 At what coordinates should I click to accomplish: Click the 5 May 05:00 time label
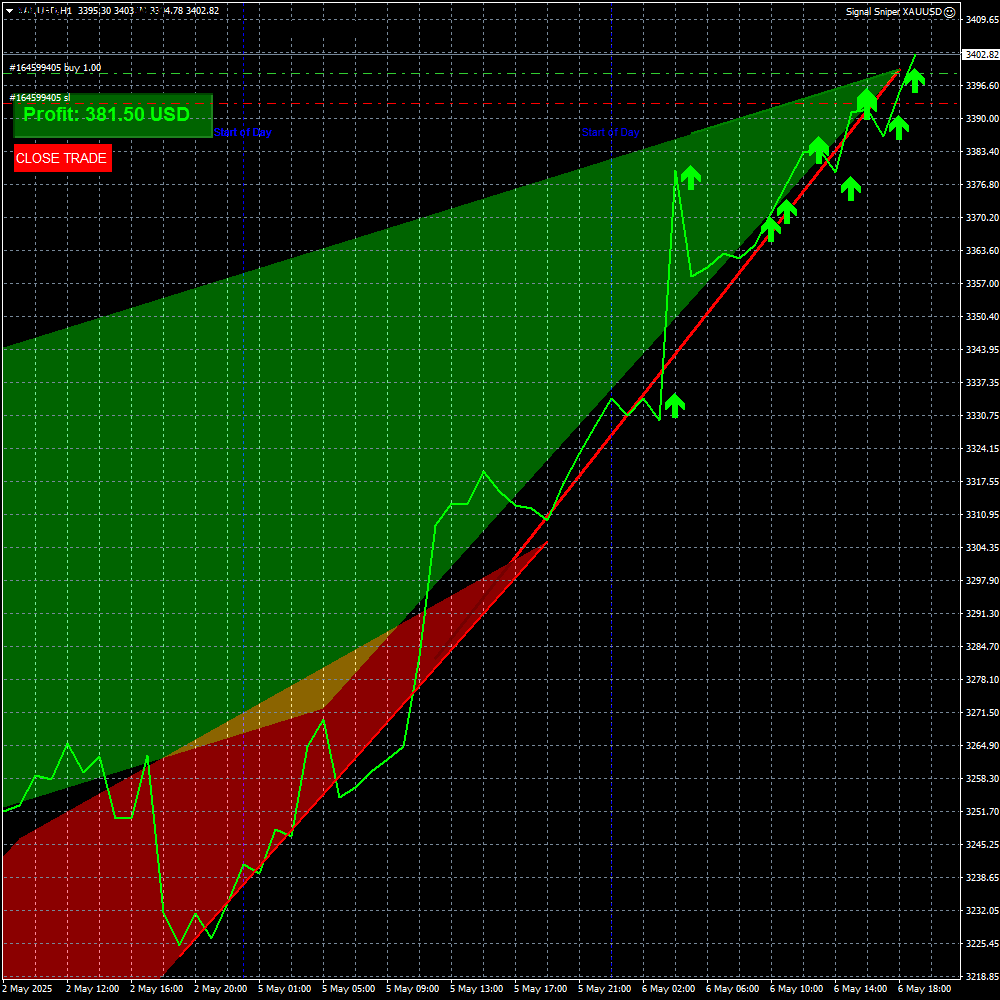[x=348, y=989]
